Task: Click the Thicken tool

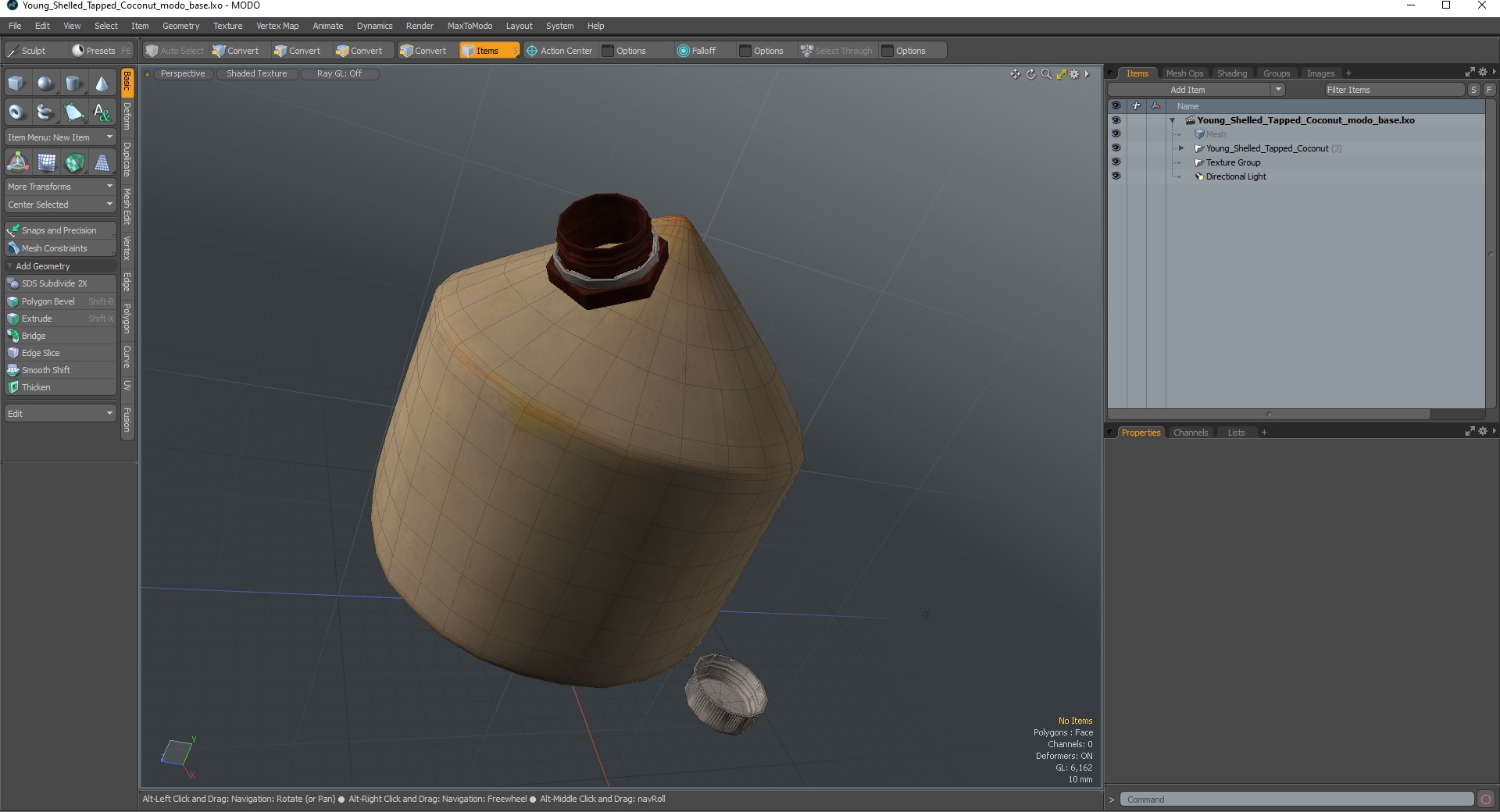Action: click(x=60, y=387)
